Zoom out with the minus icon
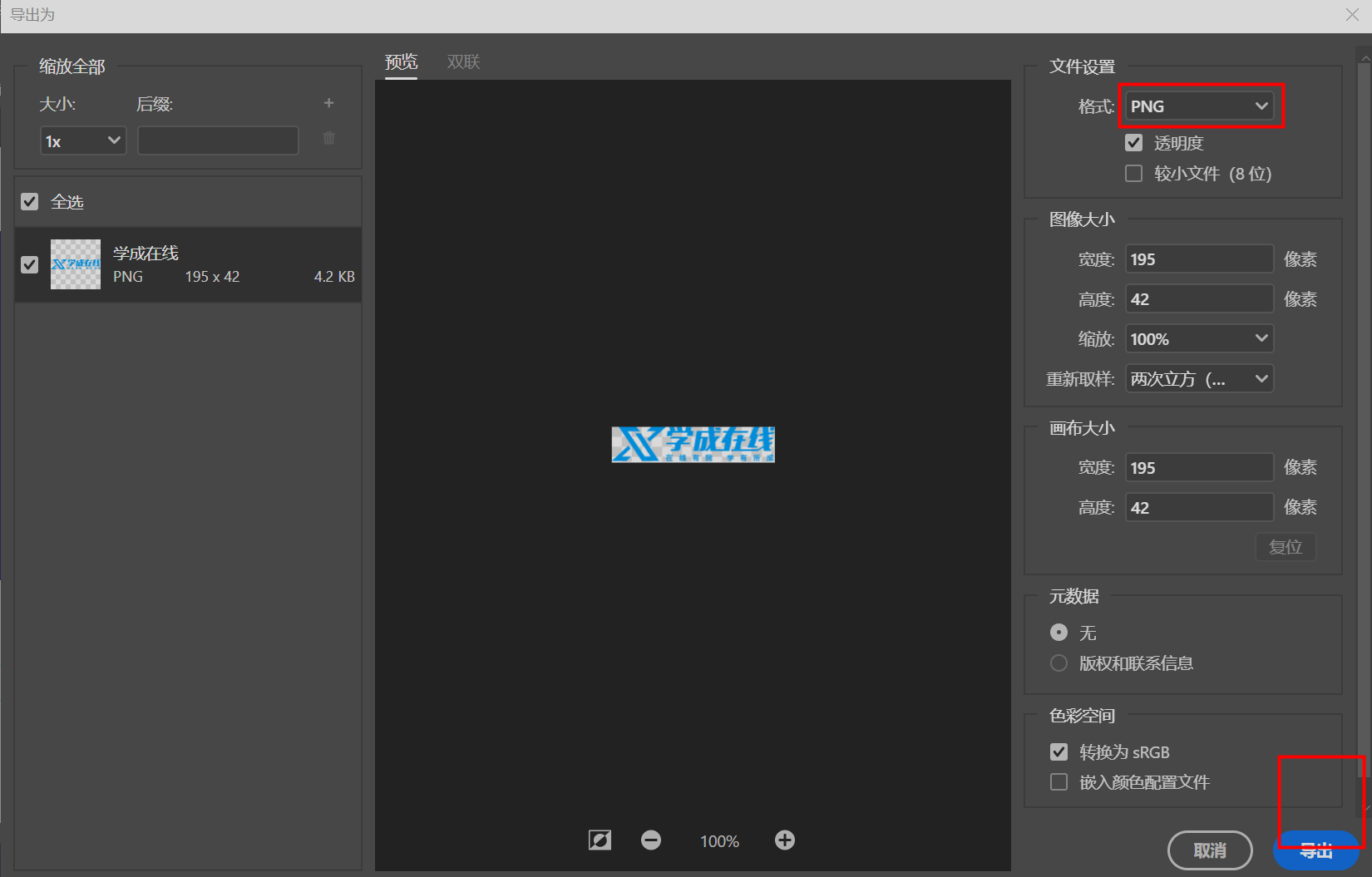 [651, 840]
